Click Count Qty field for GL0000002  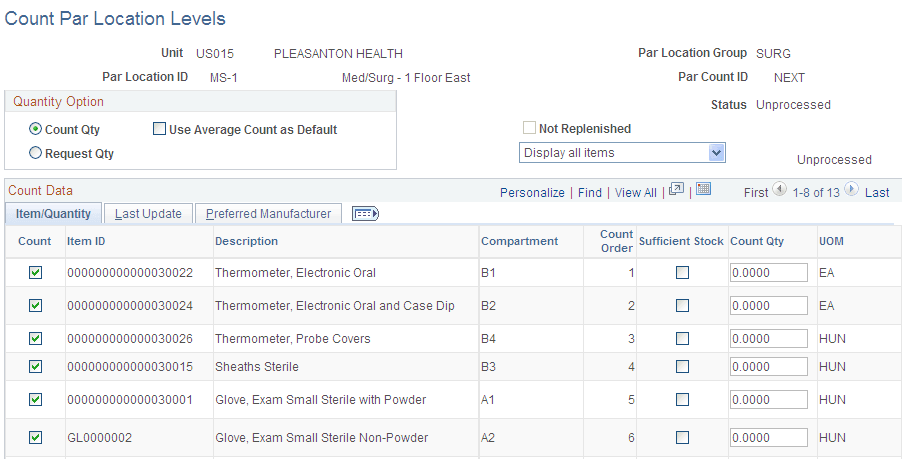pyautogui.click(x=769, y=438)
